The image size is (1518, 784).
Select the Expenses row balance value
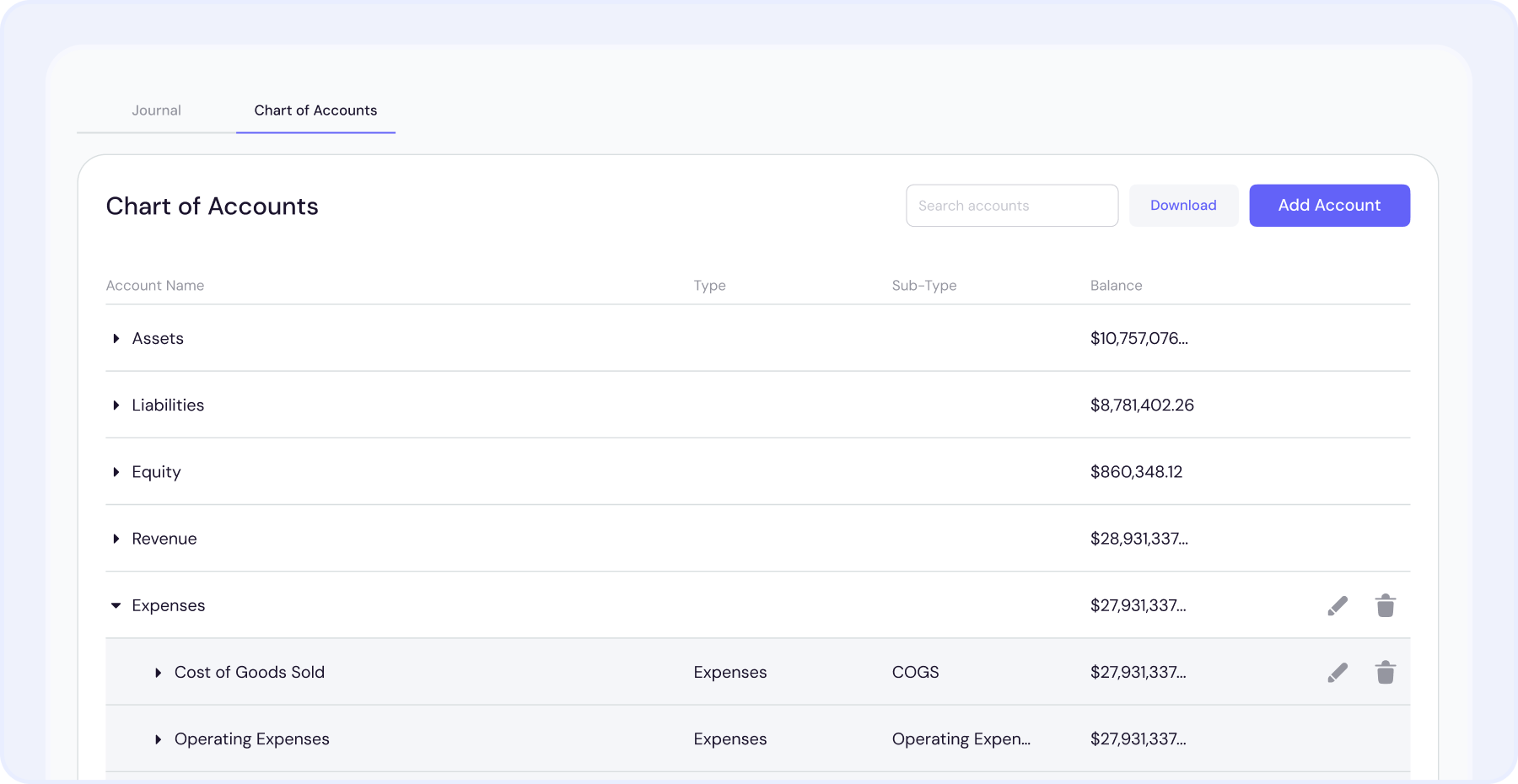tap(1138, 605)
